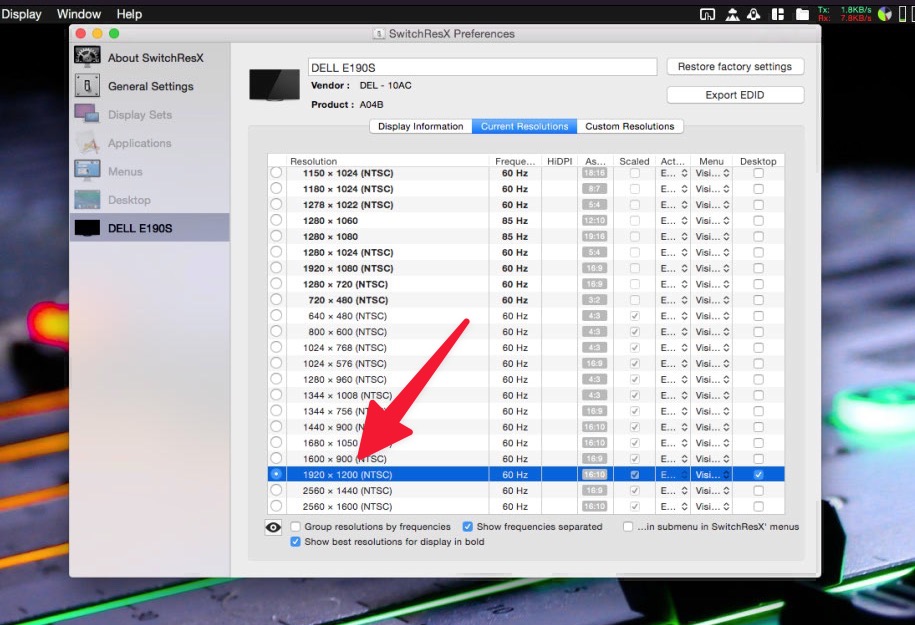Select DELL E190S monitor in sidebar
The width and height of the screenshot is (915, 625).
pyautogui.click(x=140, y=228)
